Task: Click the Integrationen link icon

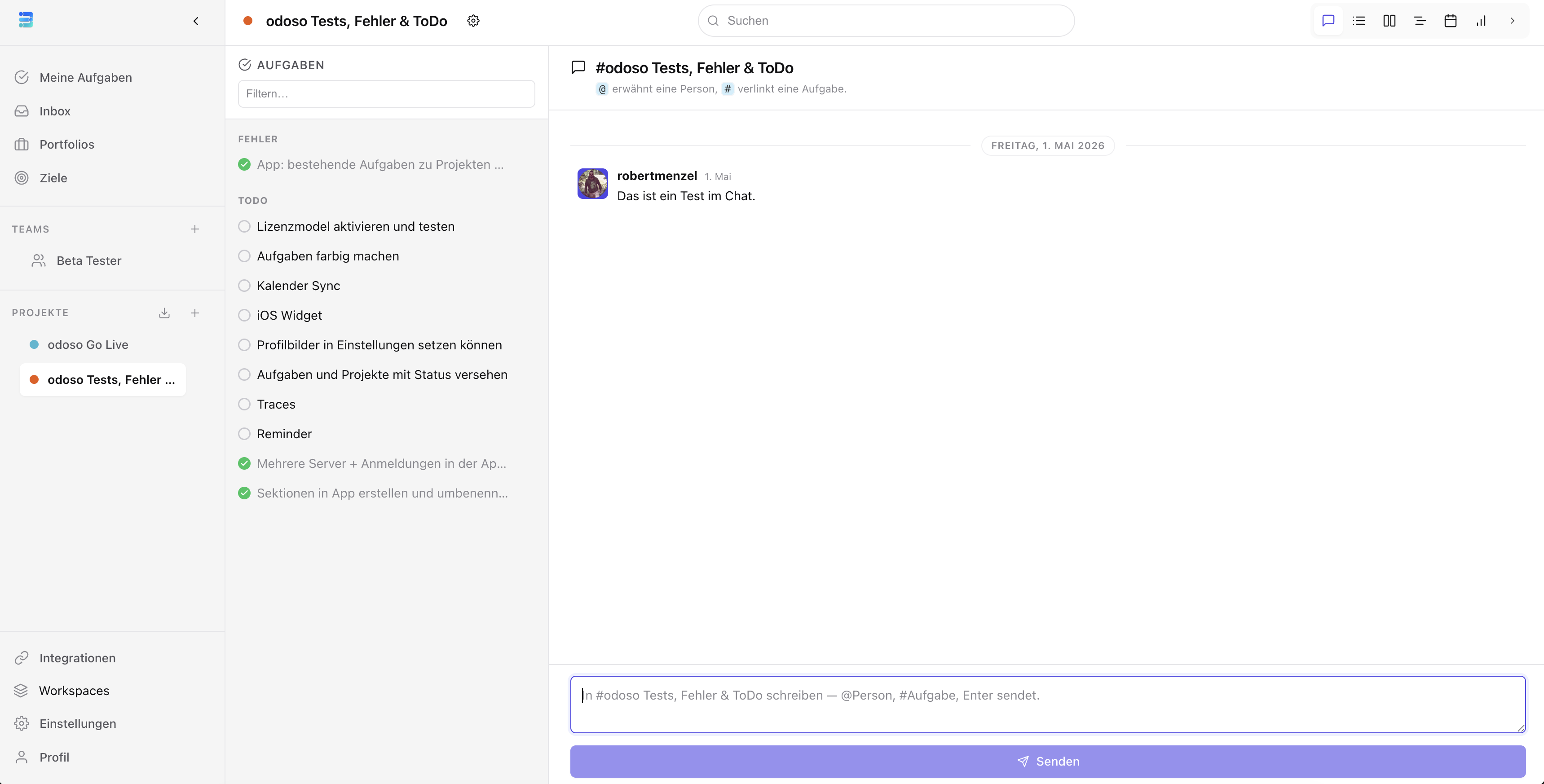Action: 22,658
